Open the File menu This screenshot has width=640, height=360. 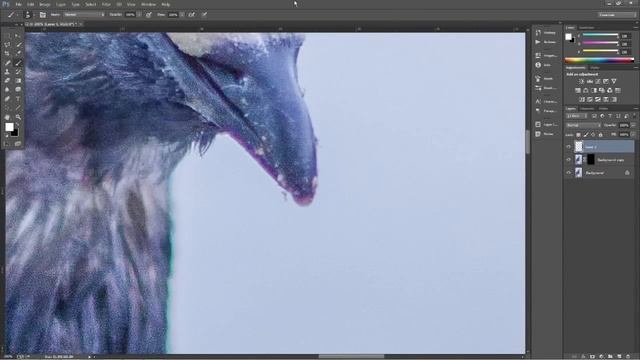point(18,4)
